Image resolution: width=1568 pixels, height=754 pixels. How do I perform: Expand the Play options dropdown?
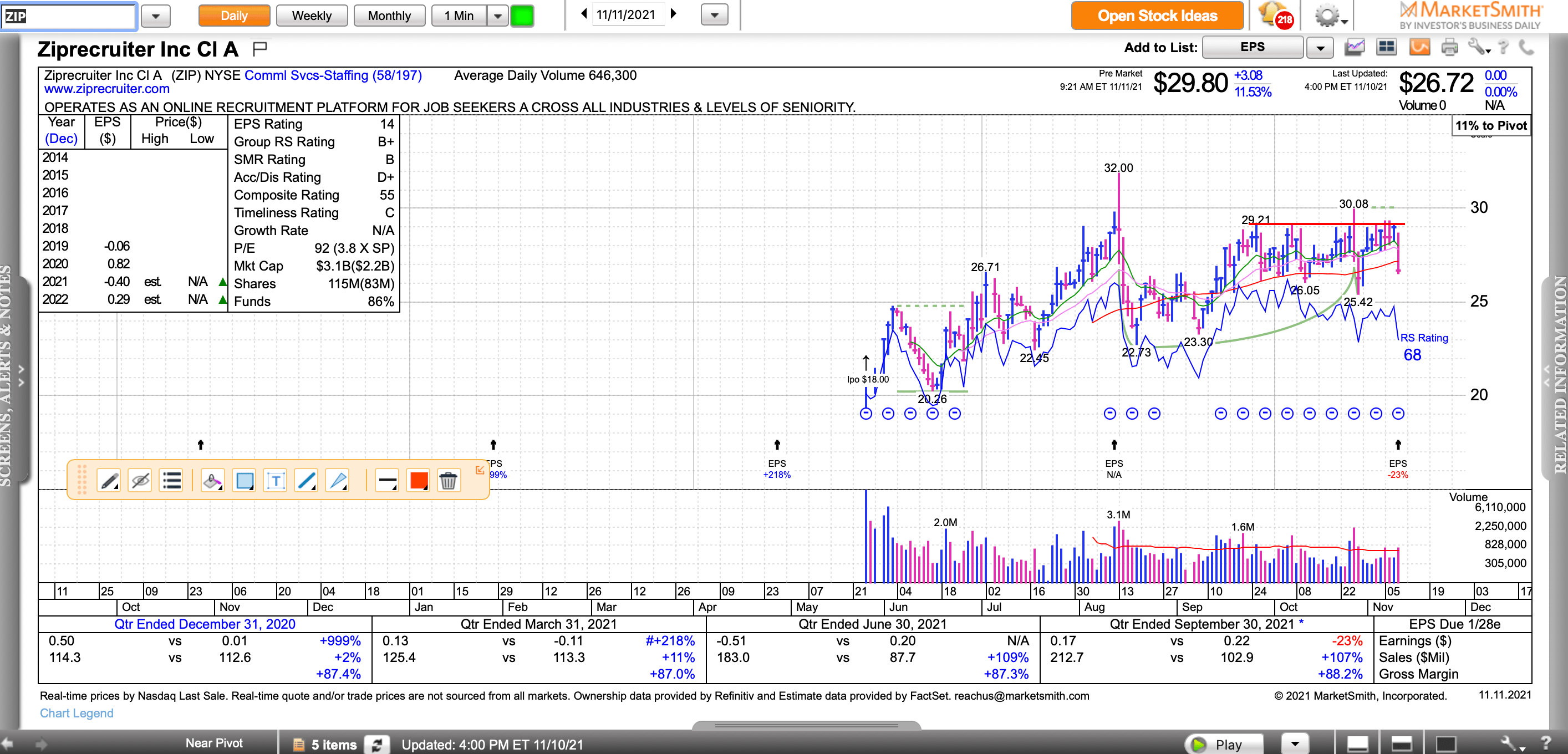[x=1295, y=743]
